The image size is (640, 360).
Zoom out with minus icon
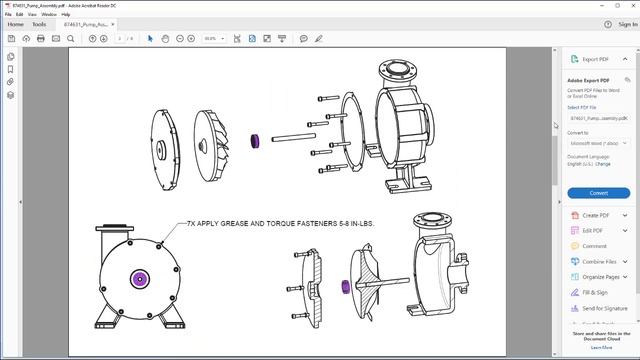pyautogui.click(x=180, y=39)
